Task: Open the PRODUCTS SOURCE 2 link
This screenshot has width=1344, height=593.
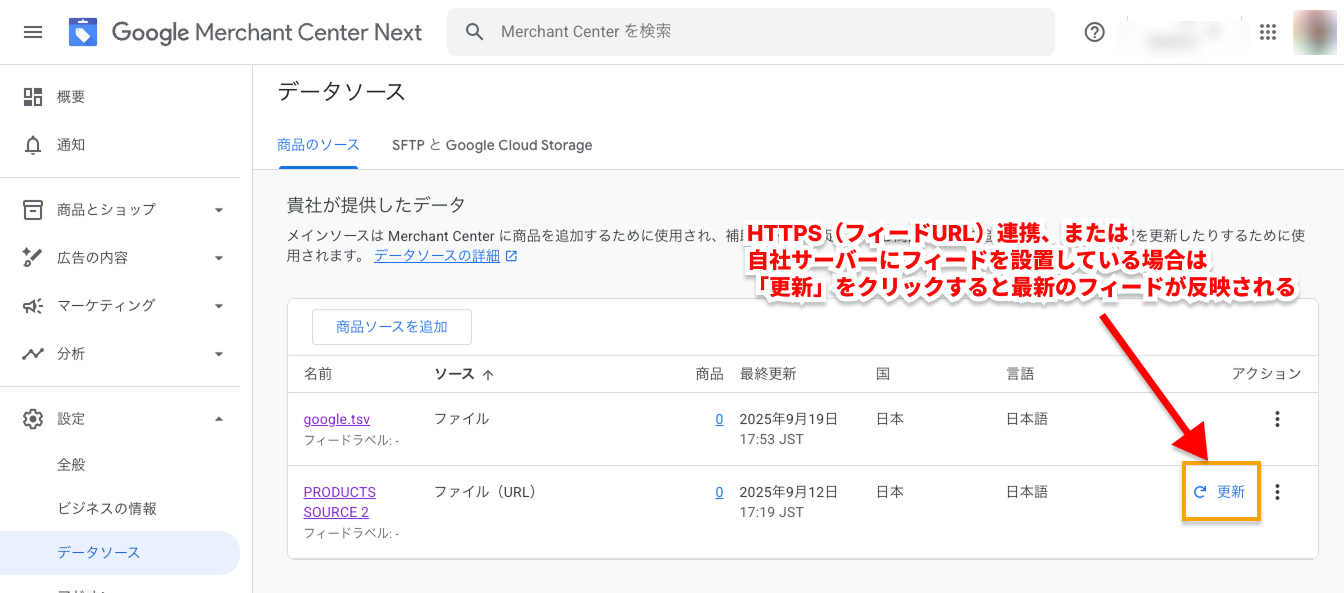Action: (340, 502)
